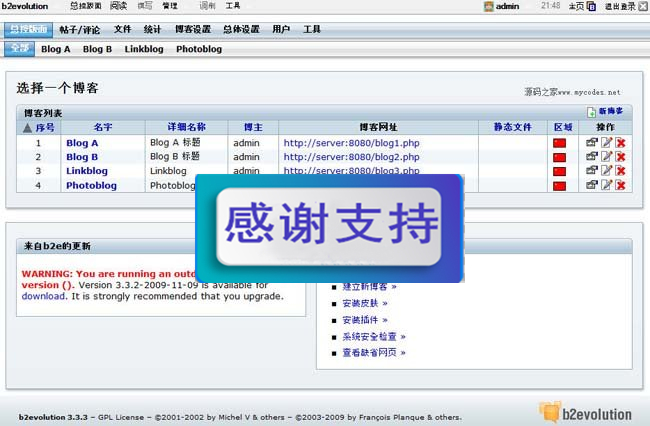Click the b2evolution footer logo
Screen dimensions: 650x426
[x=585, y=413]
